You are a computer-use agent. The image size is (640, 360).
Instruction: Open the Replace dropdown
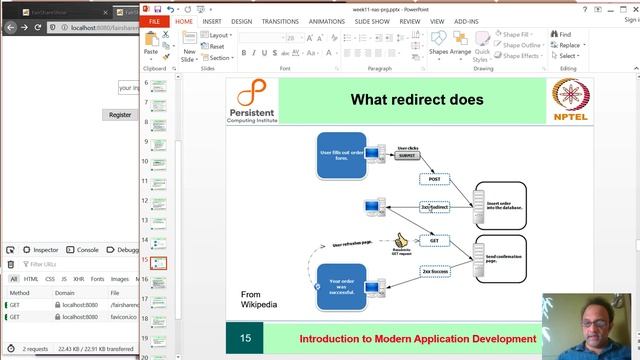tap(568, 45)
